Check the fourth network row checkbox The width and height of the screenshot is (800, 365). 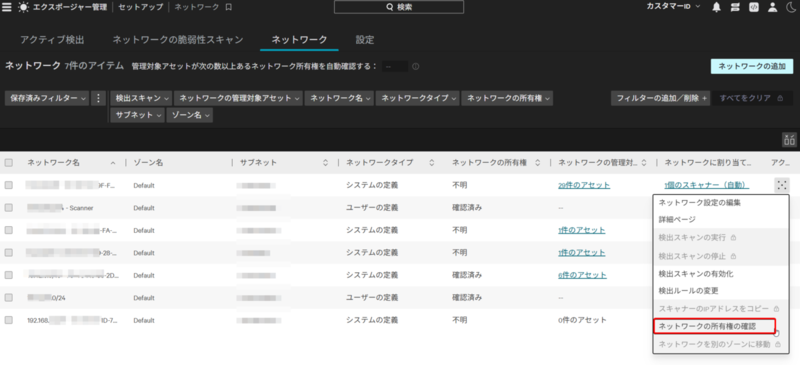tap(9, 253)
